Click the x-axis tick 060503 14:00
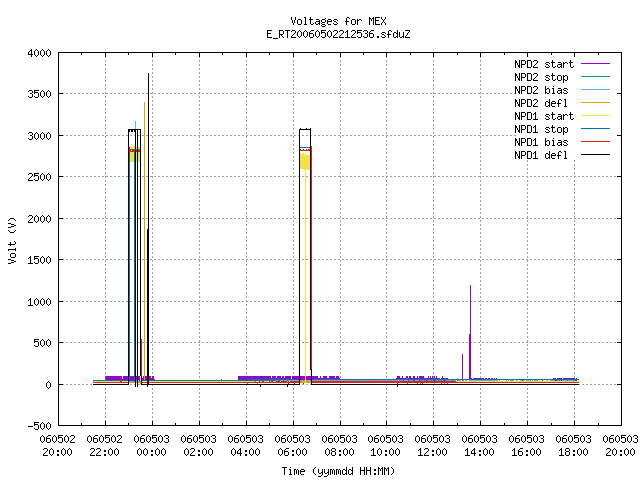The width and height of the screenshot is (640, 480). [x=479, y=445]
